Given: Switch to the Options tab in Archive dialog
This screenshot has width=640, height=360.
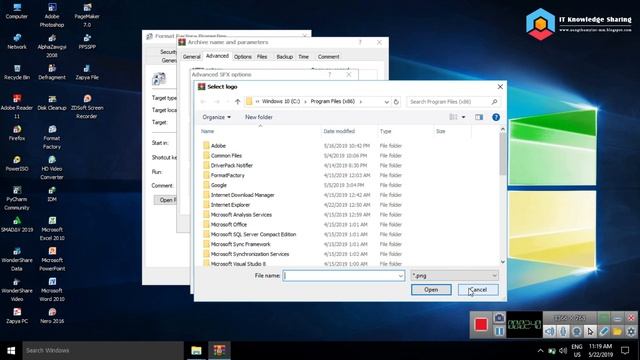Looking at the screenshot, I should coord(242,57).
